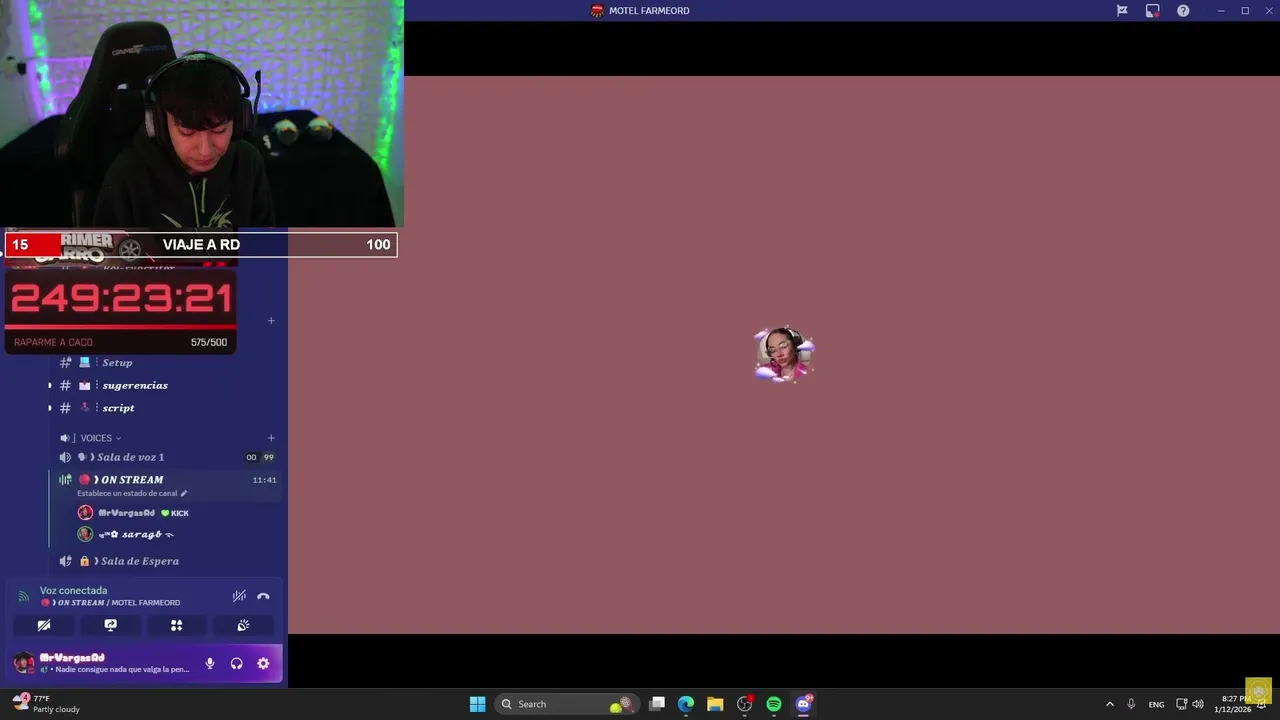This screenshot has width=1280, height=720.
Task: Open OBS Studio taskbar icon
Action: coord(744,704)
